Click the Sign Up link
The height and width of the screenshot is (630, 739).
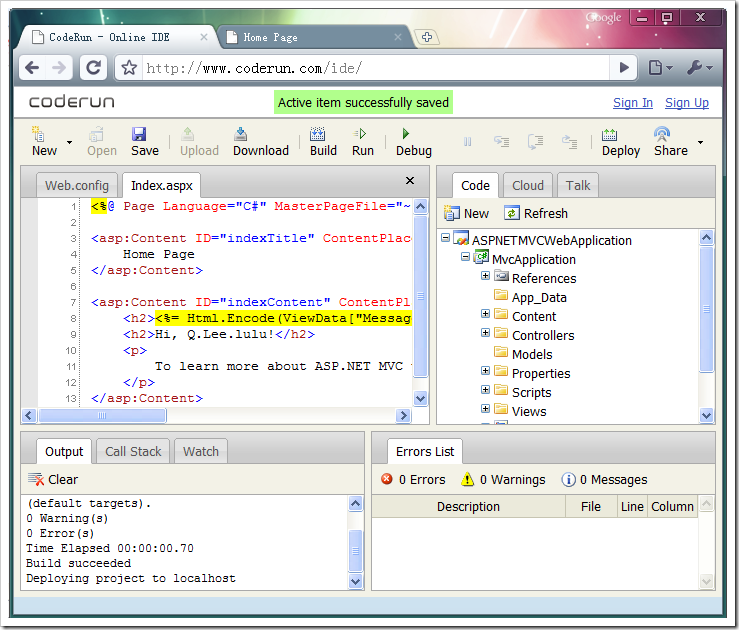click(x=686, y=103)
